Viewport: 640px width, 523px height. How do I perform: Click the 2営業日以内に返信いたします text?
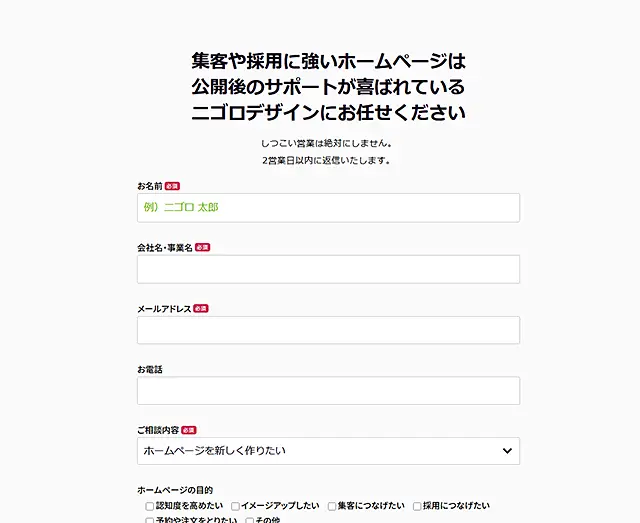click(x=326, y=160)
